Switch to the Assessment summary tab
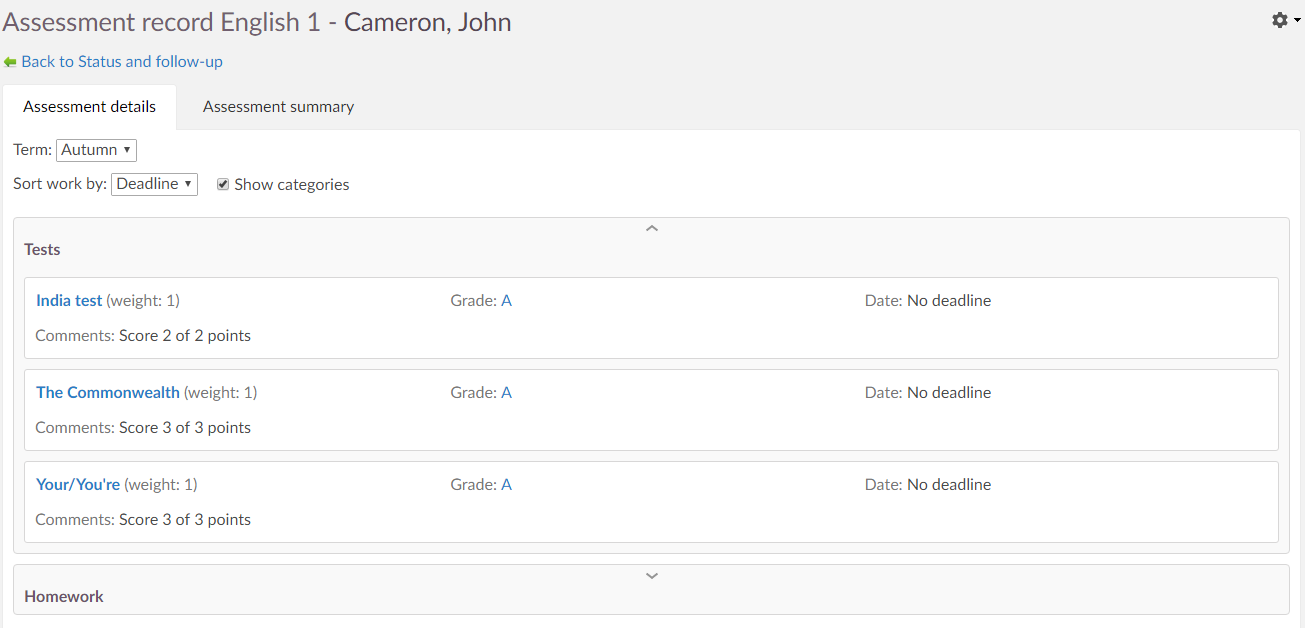Viewport: 1305px width, 628px height. [x=278, y=107]
